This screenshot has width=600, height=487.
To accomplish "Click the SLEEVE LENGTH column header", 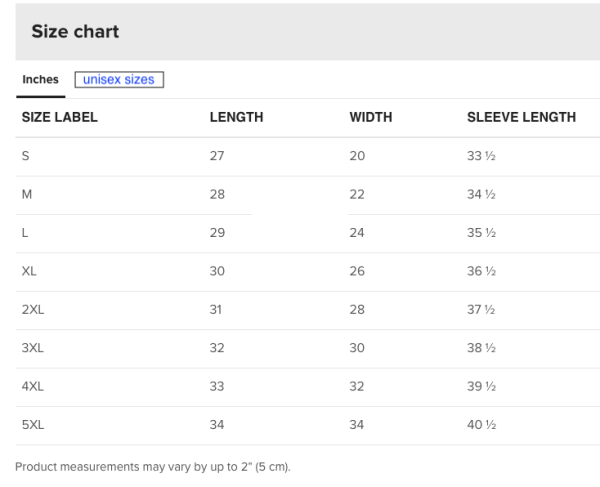I will (521, 118).
